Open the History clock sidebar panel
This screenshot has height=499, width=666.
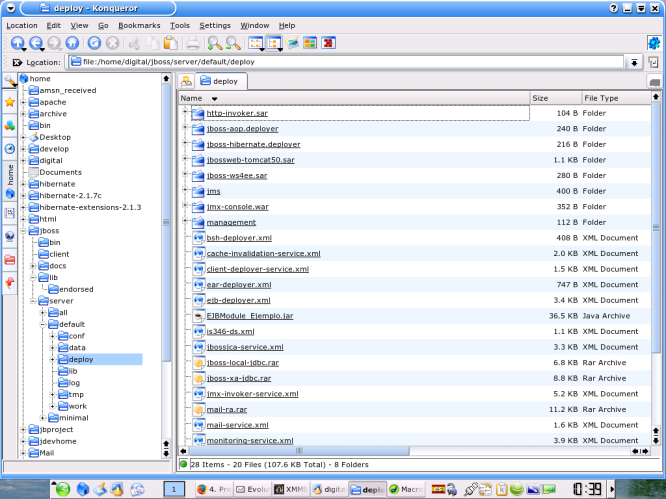pos(10,148)
